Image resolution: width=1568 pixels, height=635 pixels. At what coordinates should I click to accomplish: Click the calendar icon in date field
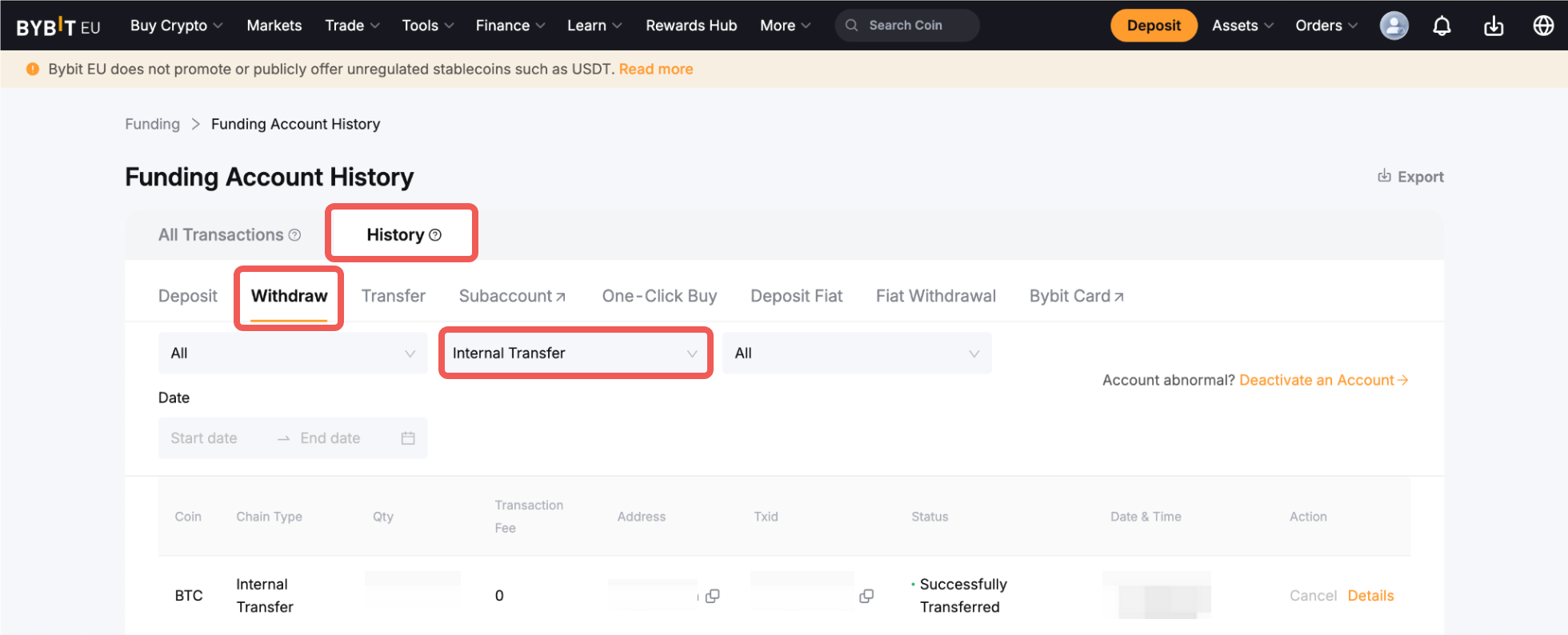pos(408,438)
